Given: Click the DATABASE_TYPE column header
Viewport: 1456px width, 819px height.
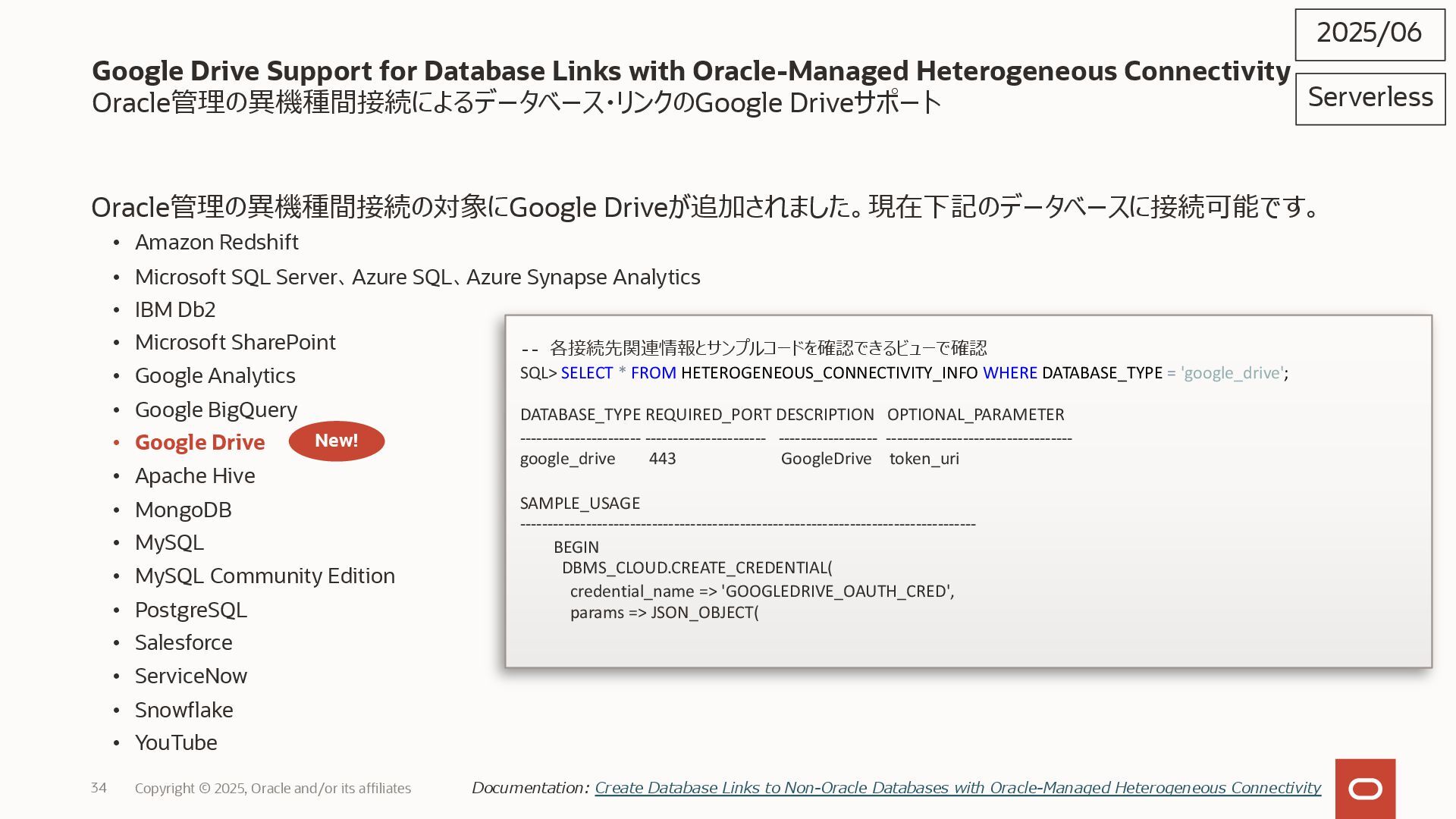Looking at the screenshot, I should pos(580,415).
